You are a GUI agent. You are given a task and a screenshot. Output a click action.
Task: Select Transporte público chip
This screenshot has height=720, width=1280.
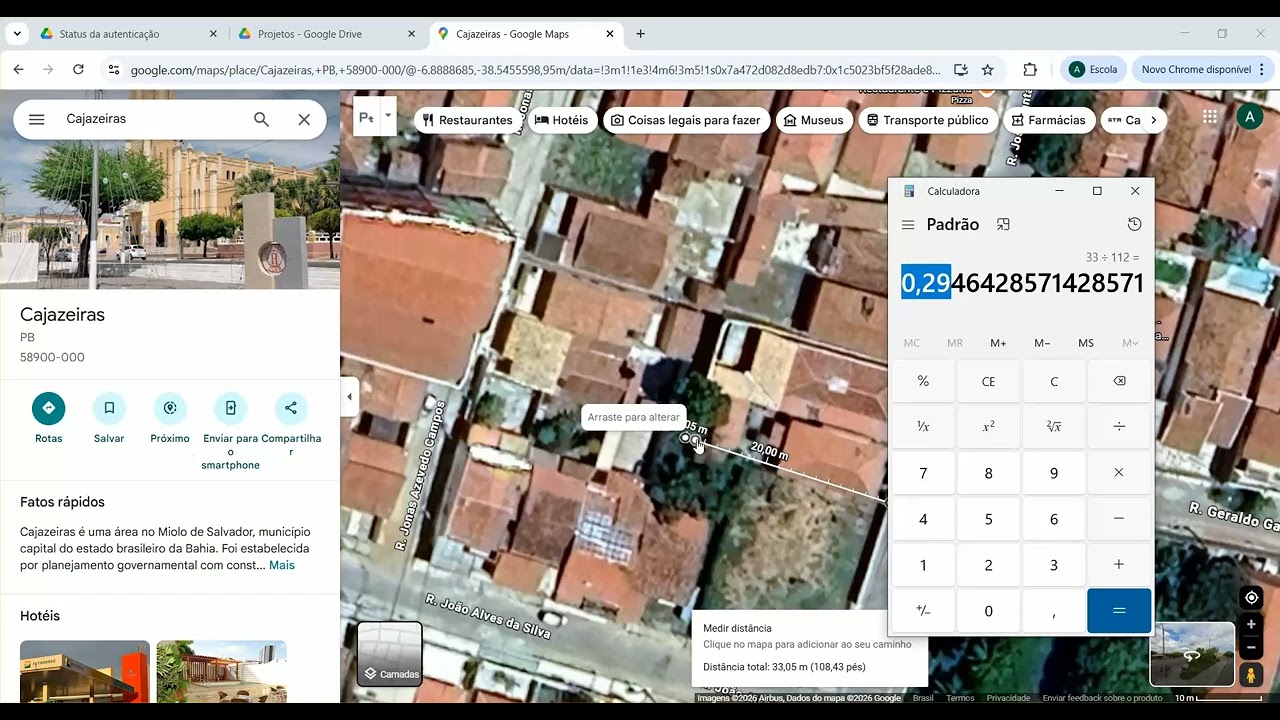tap(927, 120)
